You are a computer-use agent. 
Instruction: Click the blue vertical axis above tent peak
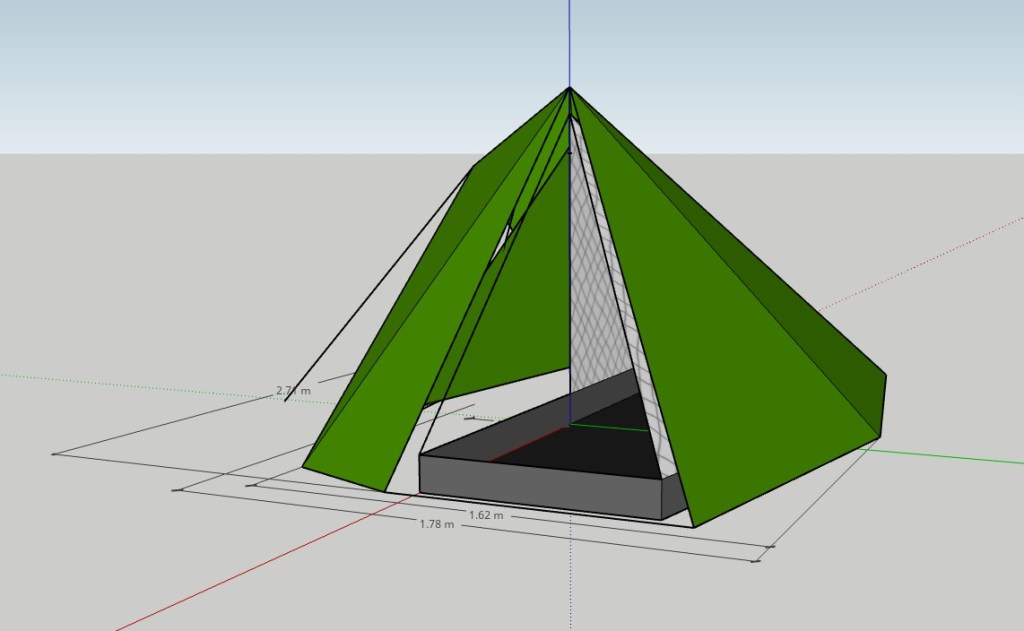point(570,40)
